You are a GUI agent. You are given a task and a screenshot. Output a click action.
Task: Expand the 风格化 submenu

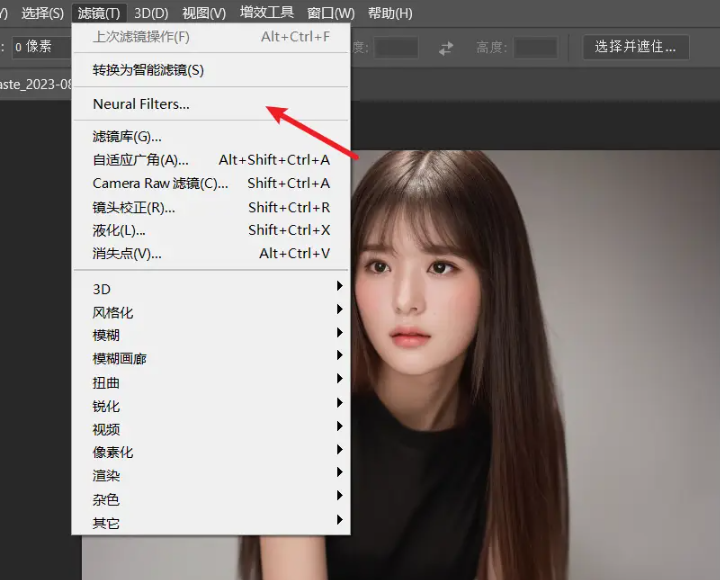[113, 312]
